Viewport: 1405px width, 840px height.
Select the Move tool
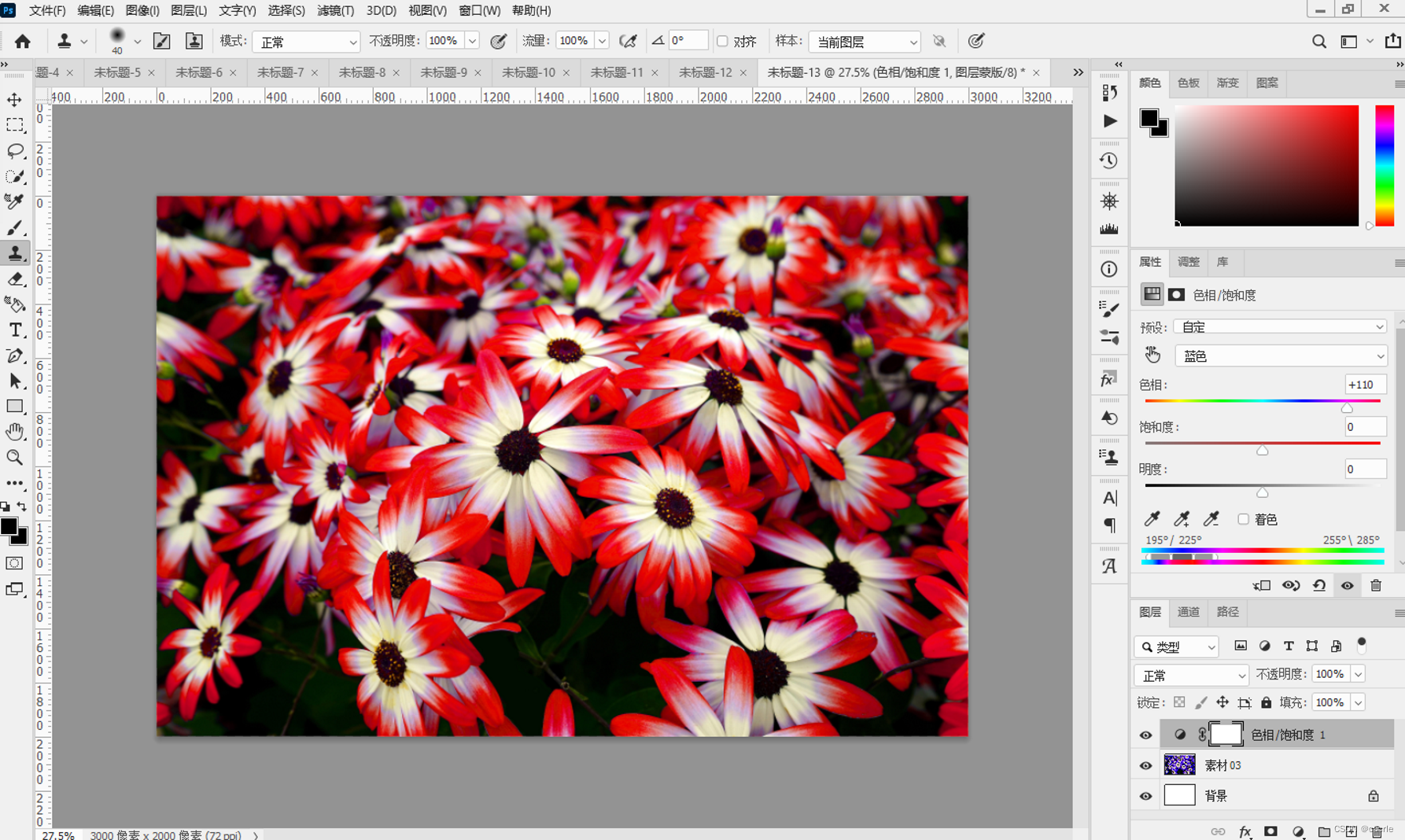click(15, 100)
